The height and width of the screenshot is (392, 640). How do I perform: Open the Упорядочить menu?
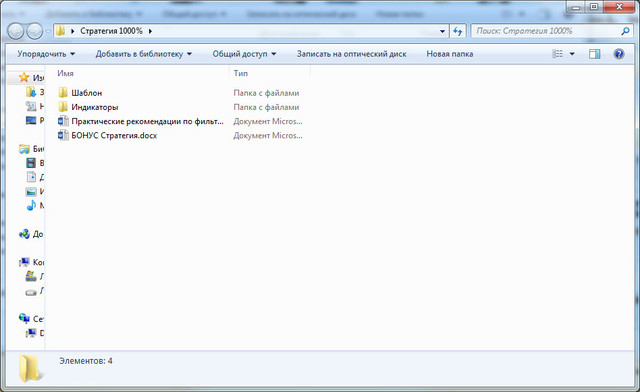point(46,54)
